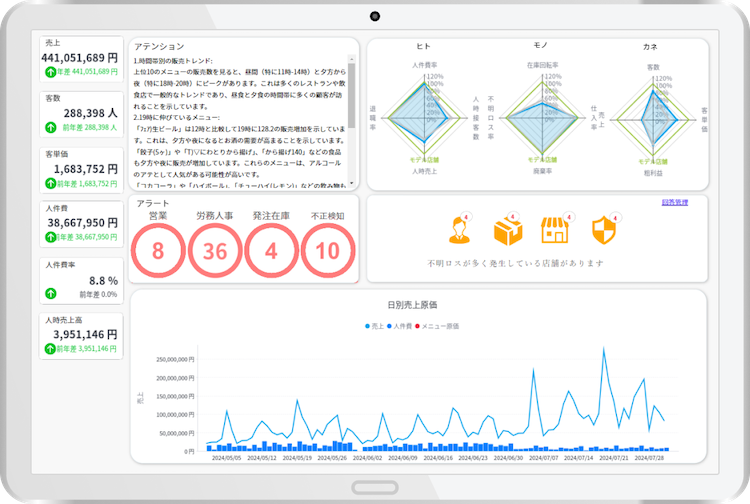Open the 不正検知 alert circle showing 10
Viewport: 750px width, 504px height.
[x=328, y=251]
